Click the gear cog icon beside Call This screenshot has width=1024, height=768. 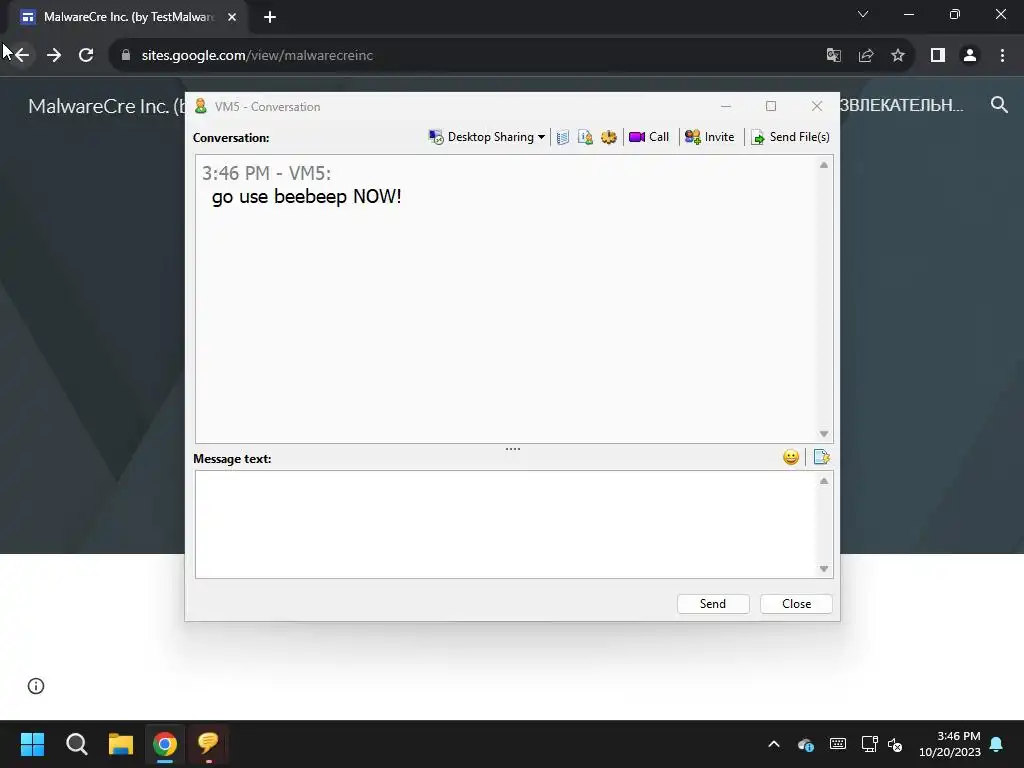click(x=609, y=137)
